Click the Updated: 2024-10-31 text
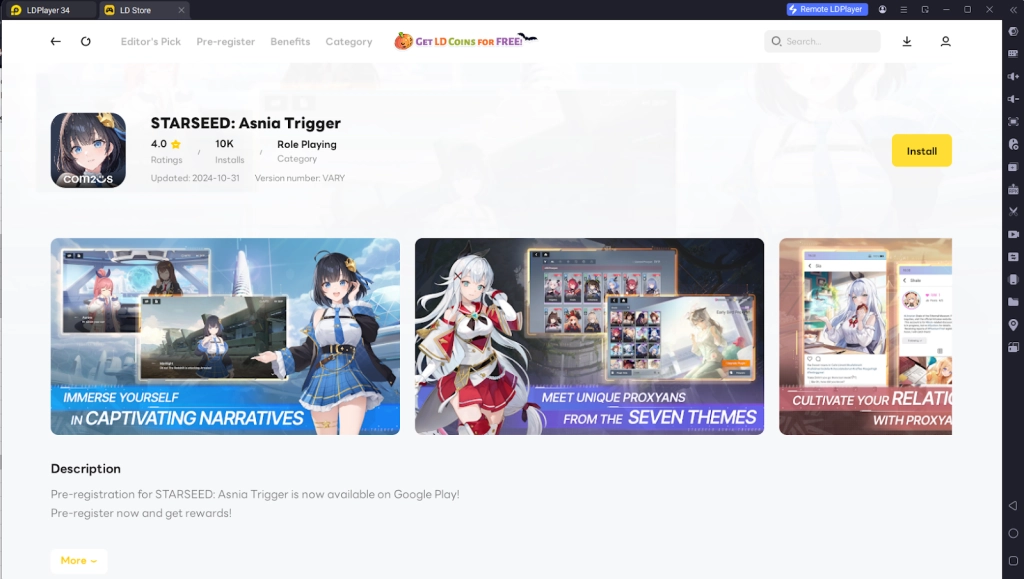The image size is (1024, 579). coord(195,178)
